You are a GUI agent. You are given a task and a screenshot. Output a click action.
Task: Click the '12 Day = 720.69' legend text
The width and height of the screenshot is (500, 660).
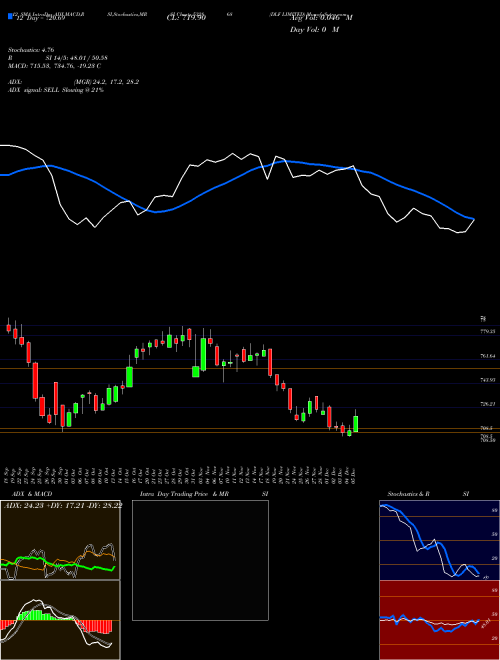point(39,18)
